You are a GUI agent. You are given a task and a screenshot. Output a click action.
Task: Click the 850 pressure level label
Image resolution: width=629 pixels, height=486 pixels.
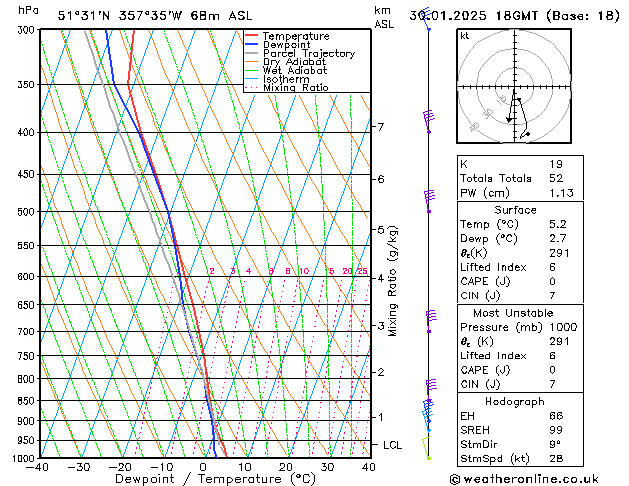28,401
